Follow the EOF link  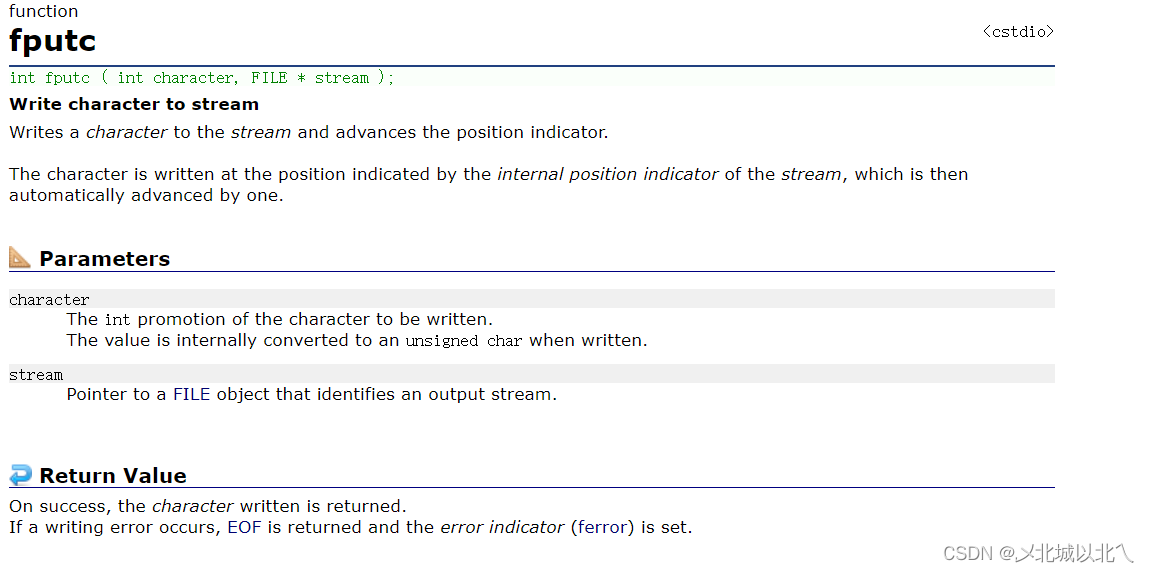pos(244,527)
